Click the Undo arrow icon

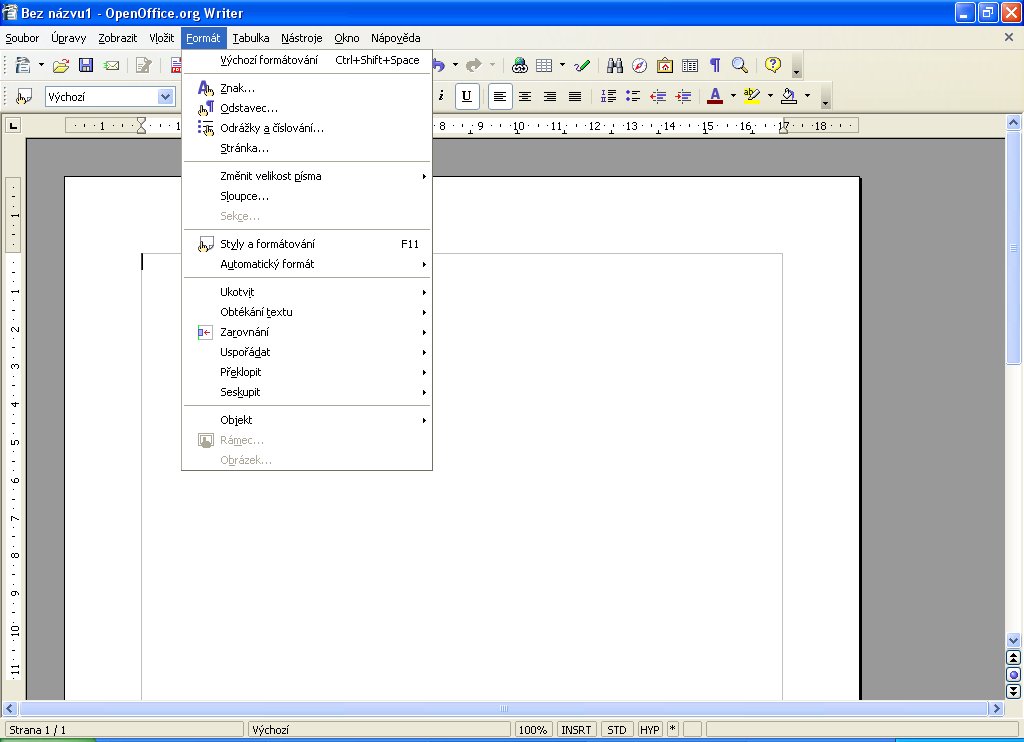[439, 65]
